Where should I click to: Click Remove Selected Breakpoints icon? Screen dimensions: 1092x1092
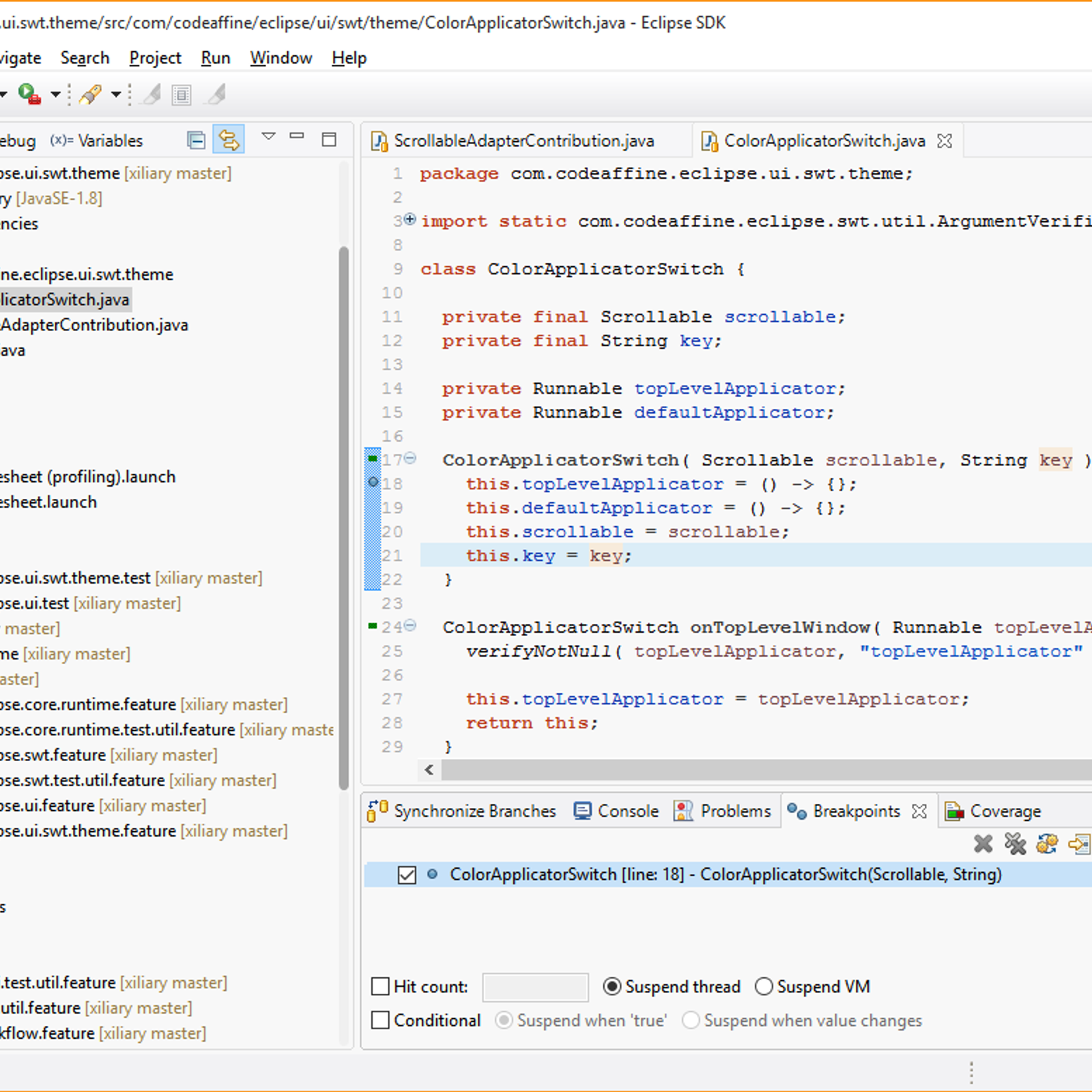983,844
